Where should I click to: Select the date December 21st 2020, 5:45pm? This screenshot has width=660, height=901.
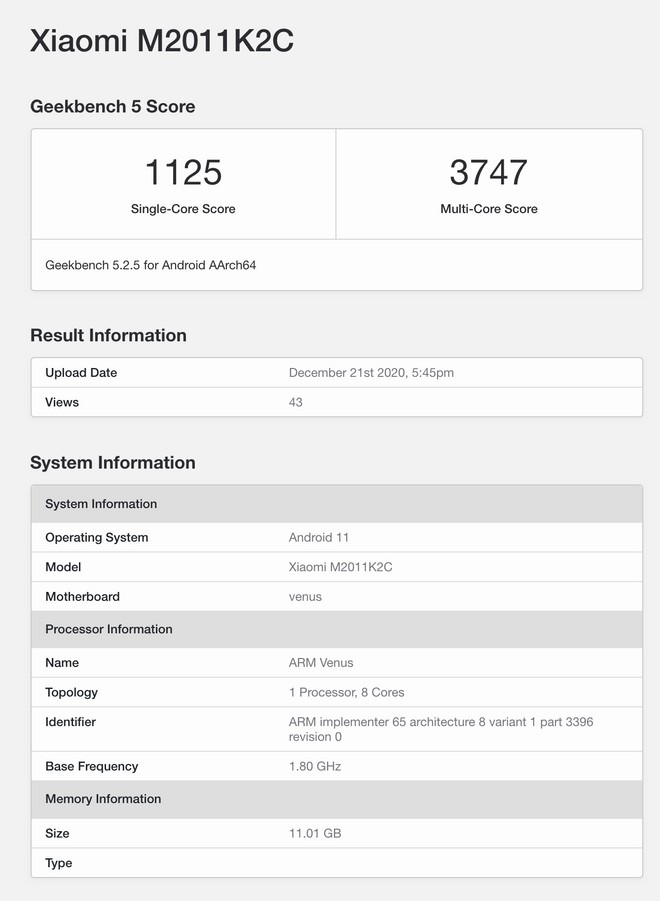[x=371, y=372]
